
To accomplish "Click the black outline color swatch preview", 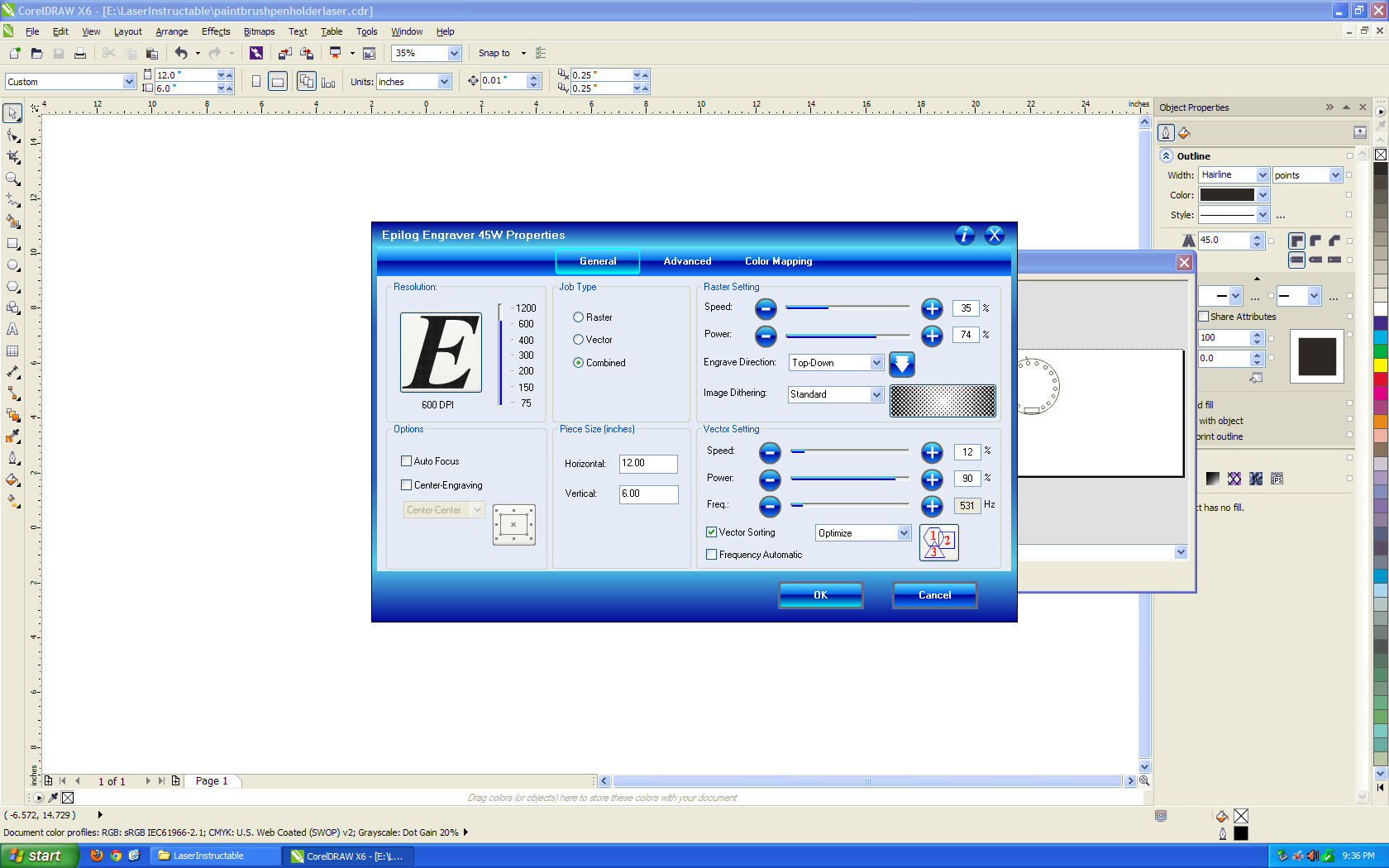I will (x=1317, y=356).
